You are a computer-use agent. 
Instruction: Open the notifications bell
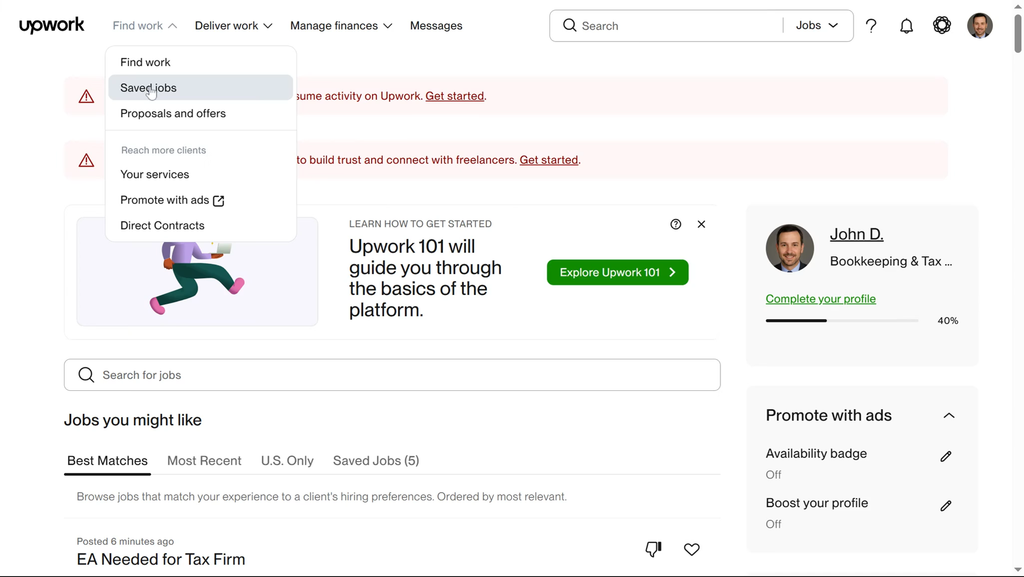click(x=906, y=26)
